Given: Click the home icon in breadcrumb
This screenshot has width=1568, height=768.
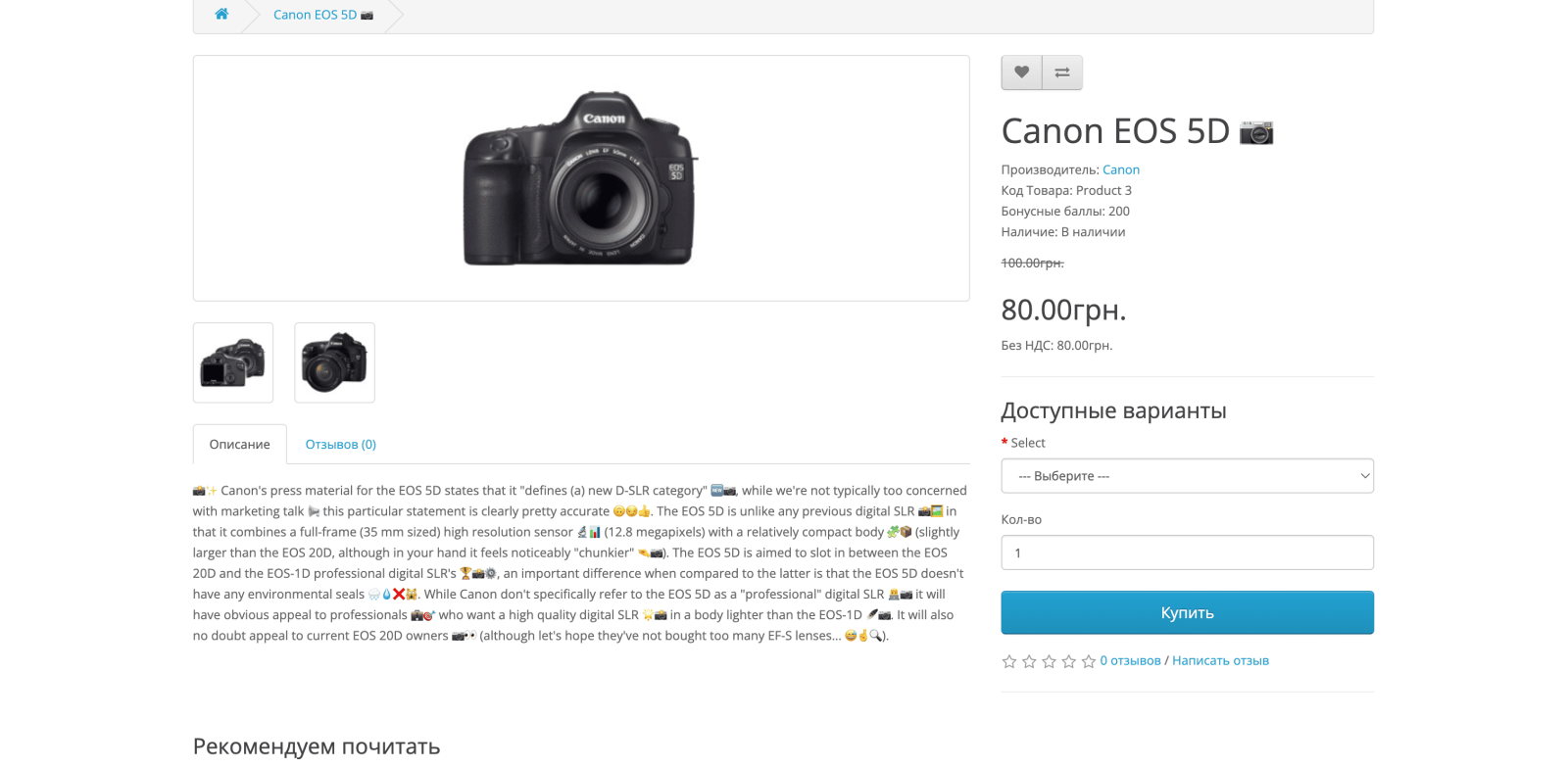Looking at the screenshot, I should point(221,14).
